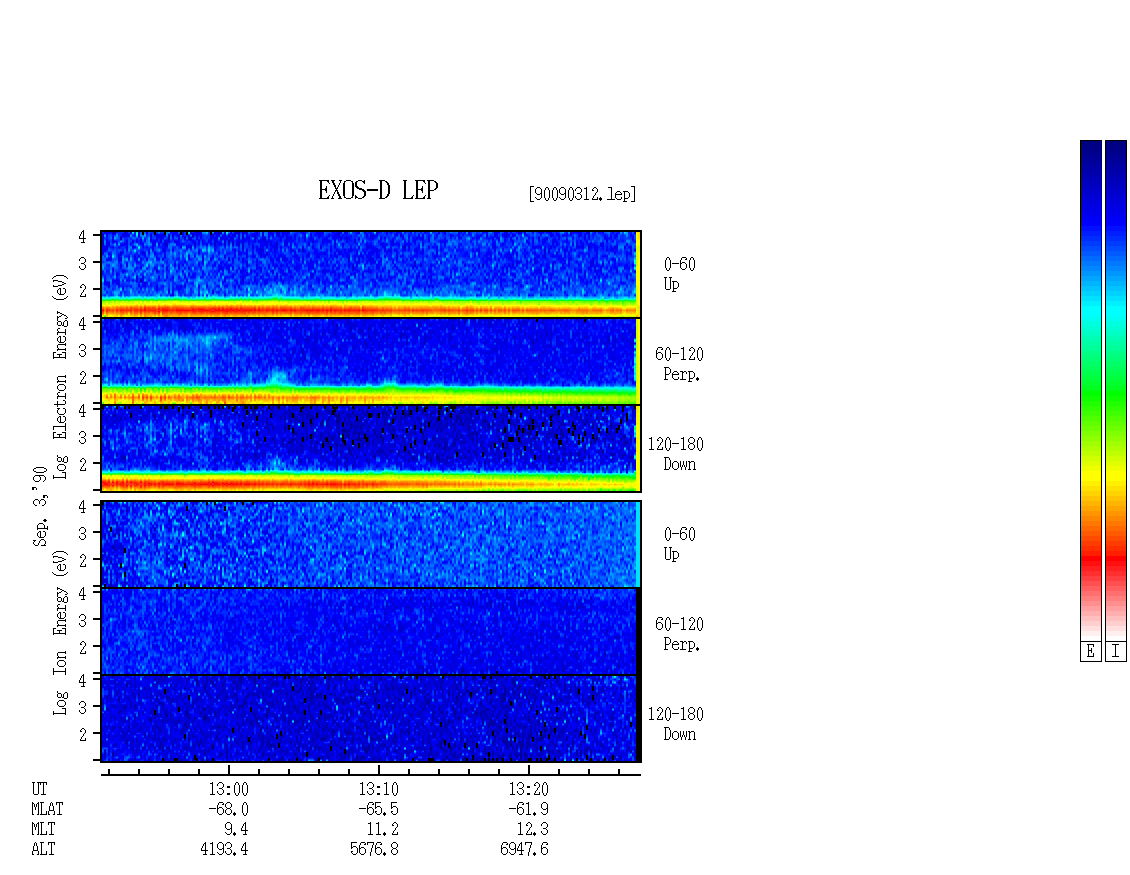The width and height of the screenshot is (1130, 875).
Task: Click the ion 60-120 Perp. spectrogram panel
Action: 370,631
